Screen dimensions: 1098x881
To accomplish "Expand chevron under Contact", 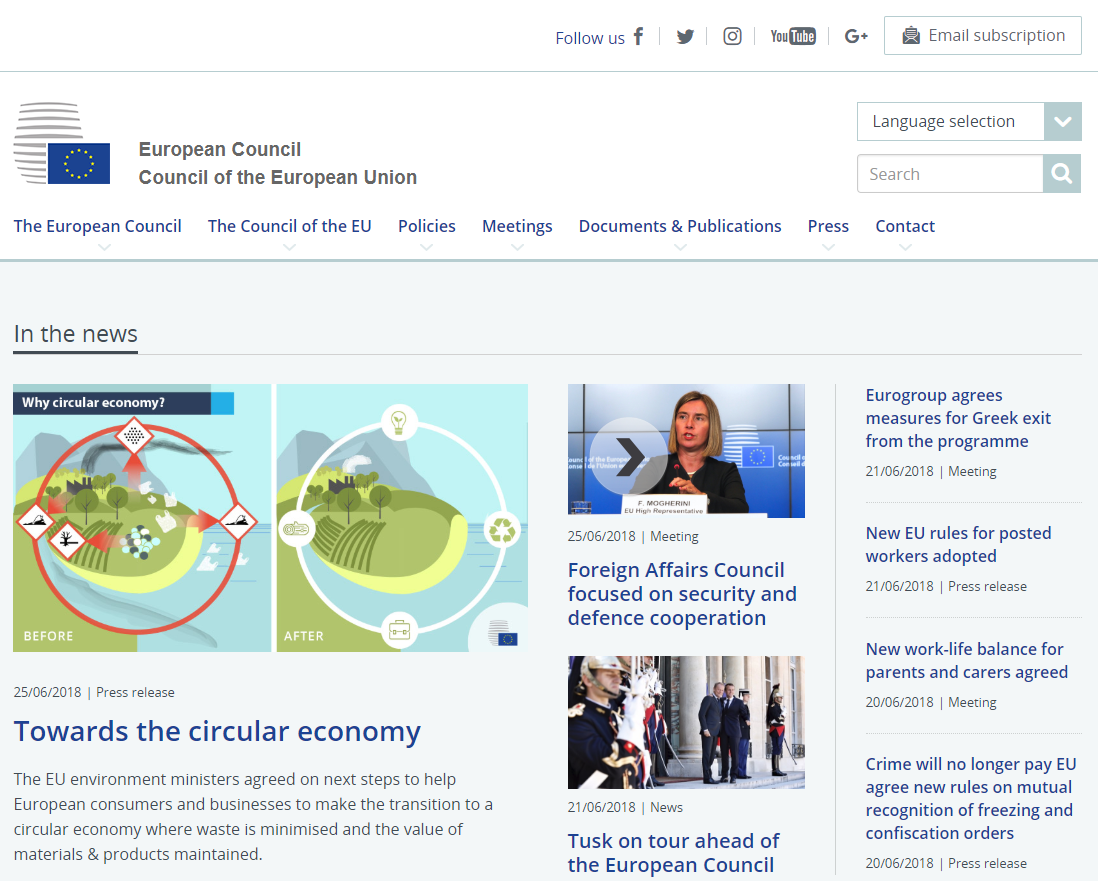I will (905, 247).
